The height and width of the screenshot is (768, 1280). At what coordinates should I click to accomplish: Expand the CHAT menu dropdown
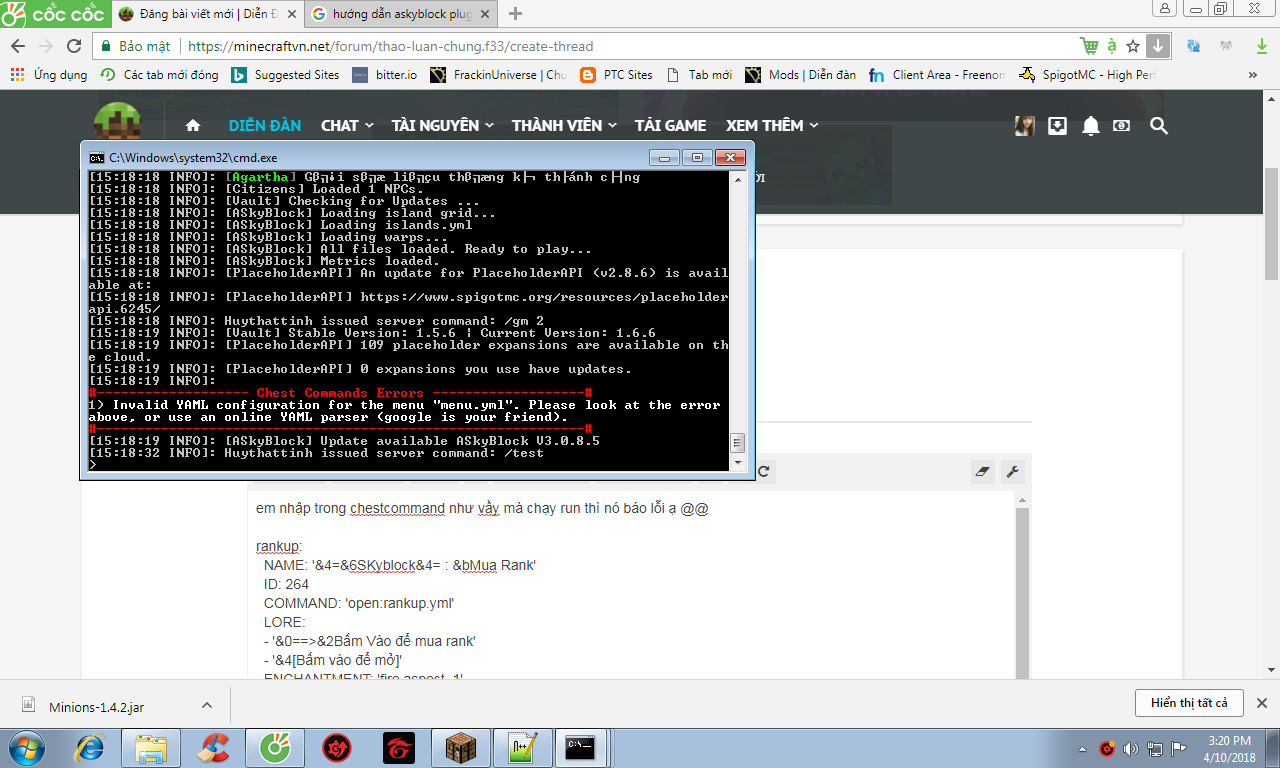(x=347, y=125)
